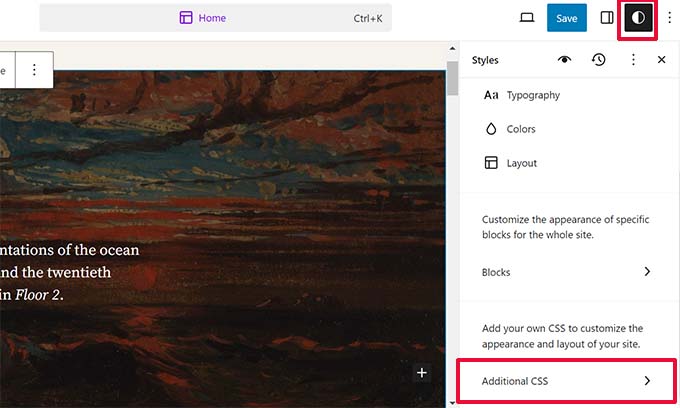The width and height of the screenshot is (680, 408).
Task: Click the Typography Aa icon
Action: pyautogui.click(x=491, y=95)
